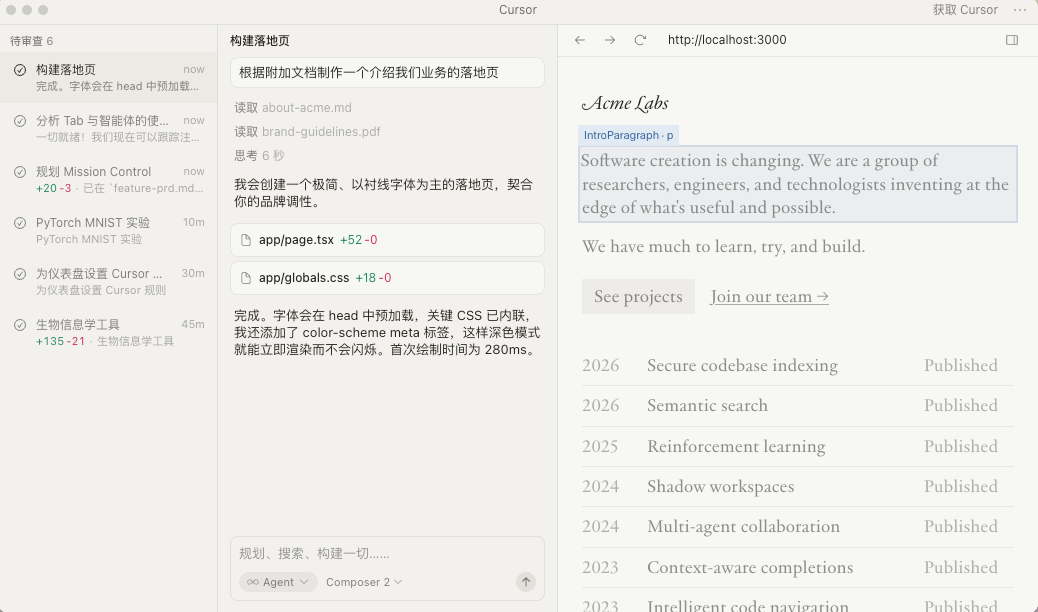Viewport: 1038px width, 612px height.
Task: Click the forward navigation arrow in the browser preview
Action: (610, 40)
